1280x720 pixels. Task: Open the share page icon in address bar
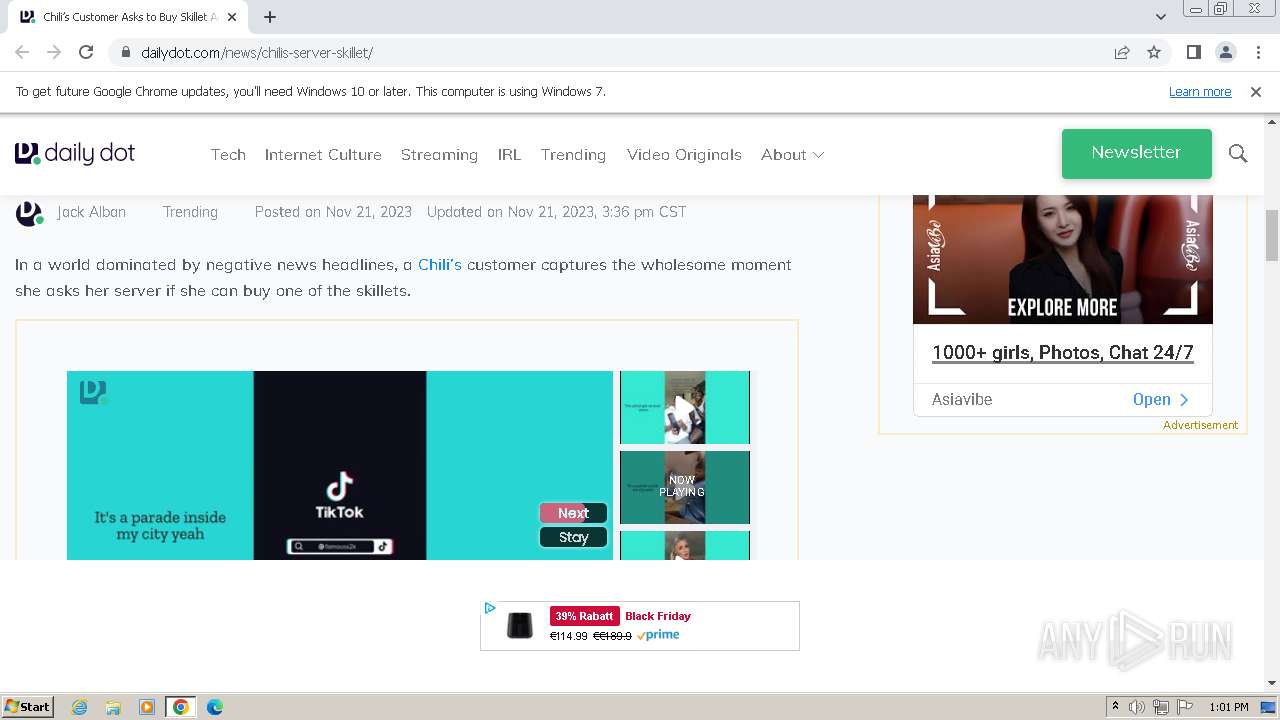pos(1122,52)
